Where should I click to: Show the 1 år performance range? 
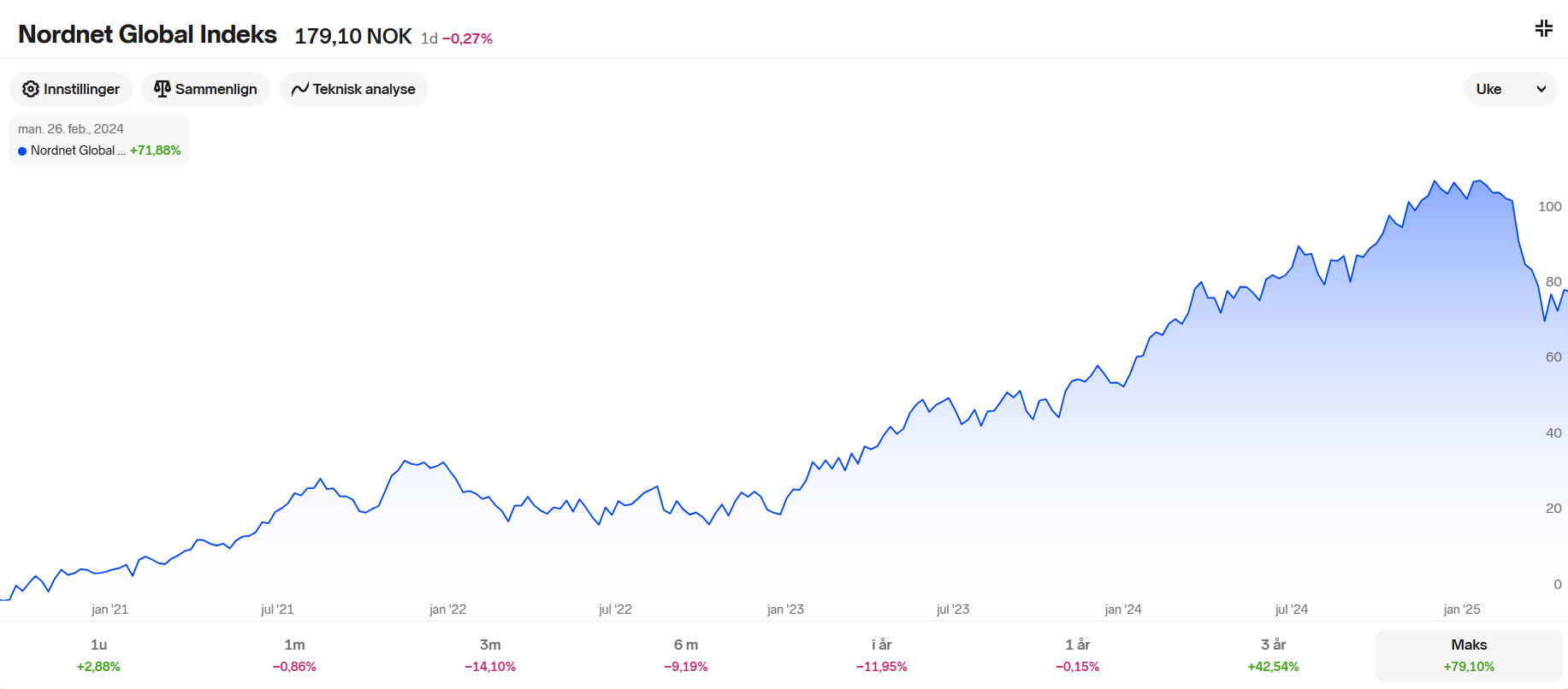1078,655
